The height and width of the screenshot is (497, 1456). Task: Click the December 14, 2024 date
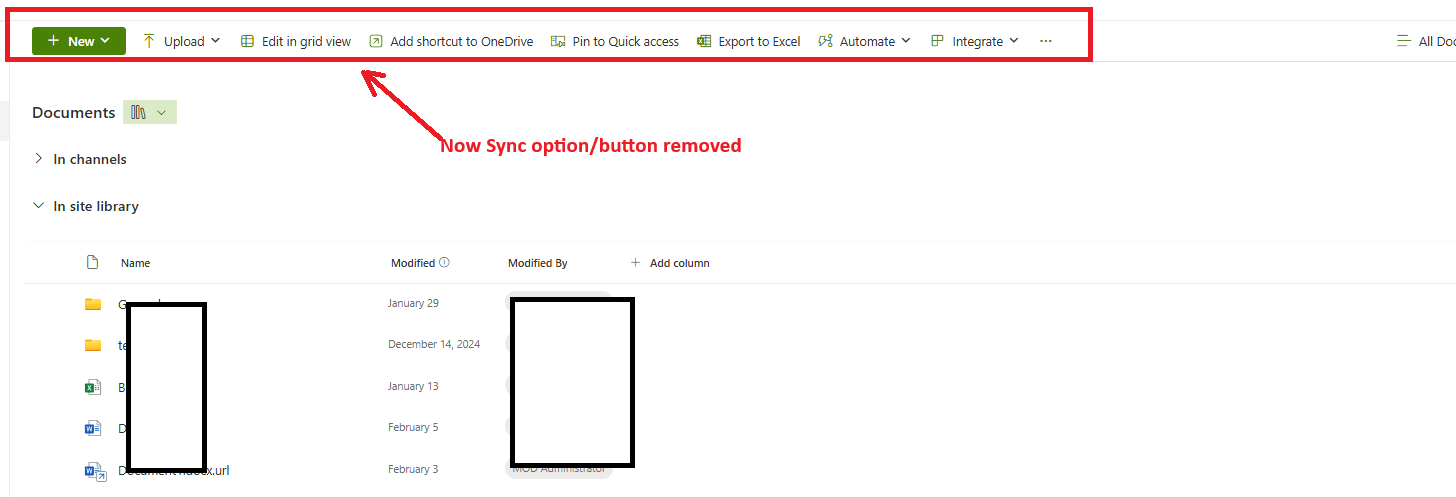[434, 344]
